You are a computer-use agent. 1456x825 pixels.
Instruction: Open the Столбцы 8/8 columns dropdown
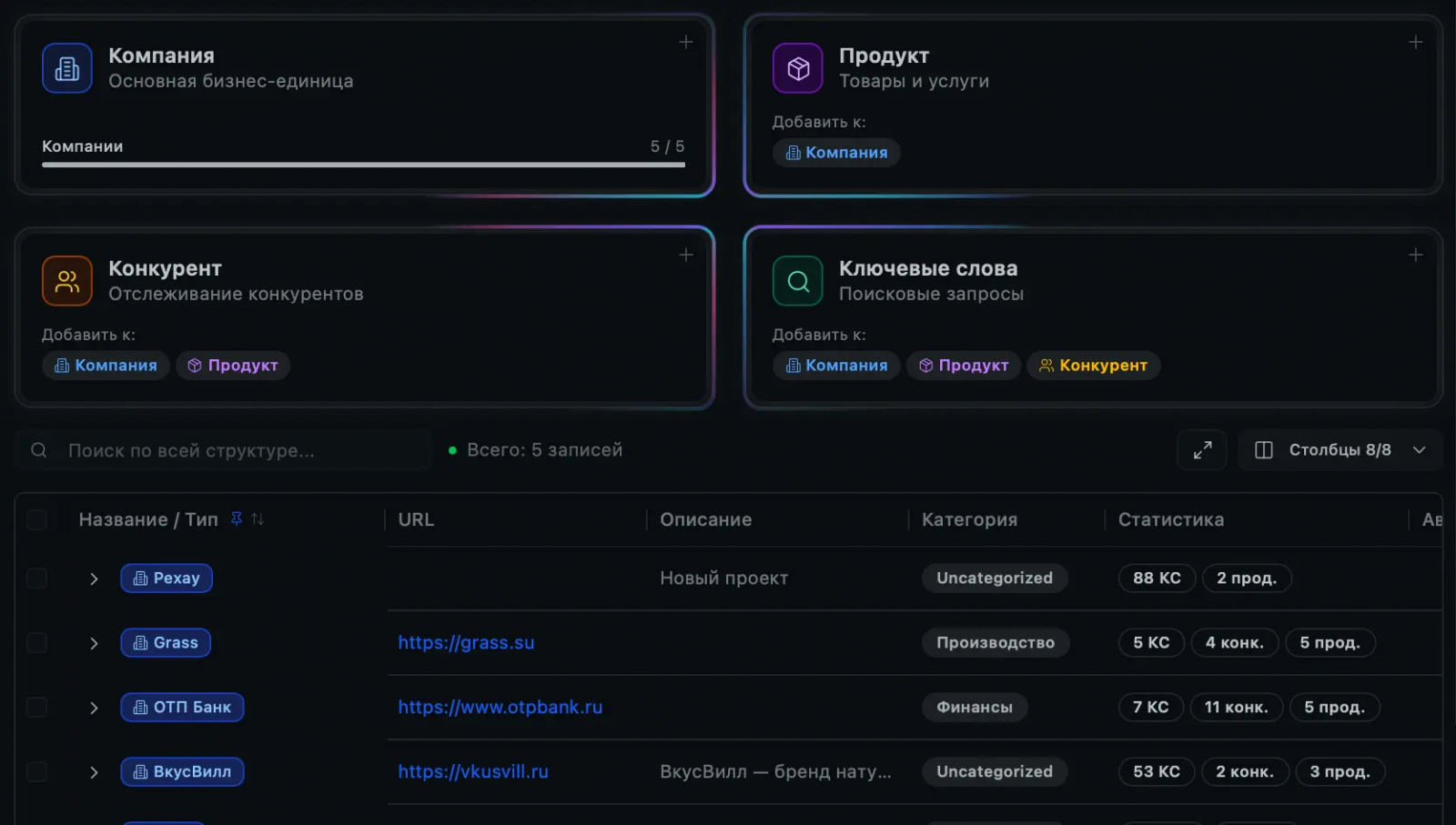pos(1340,450)
